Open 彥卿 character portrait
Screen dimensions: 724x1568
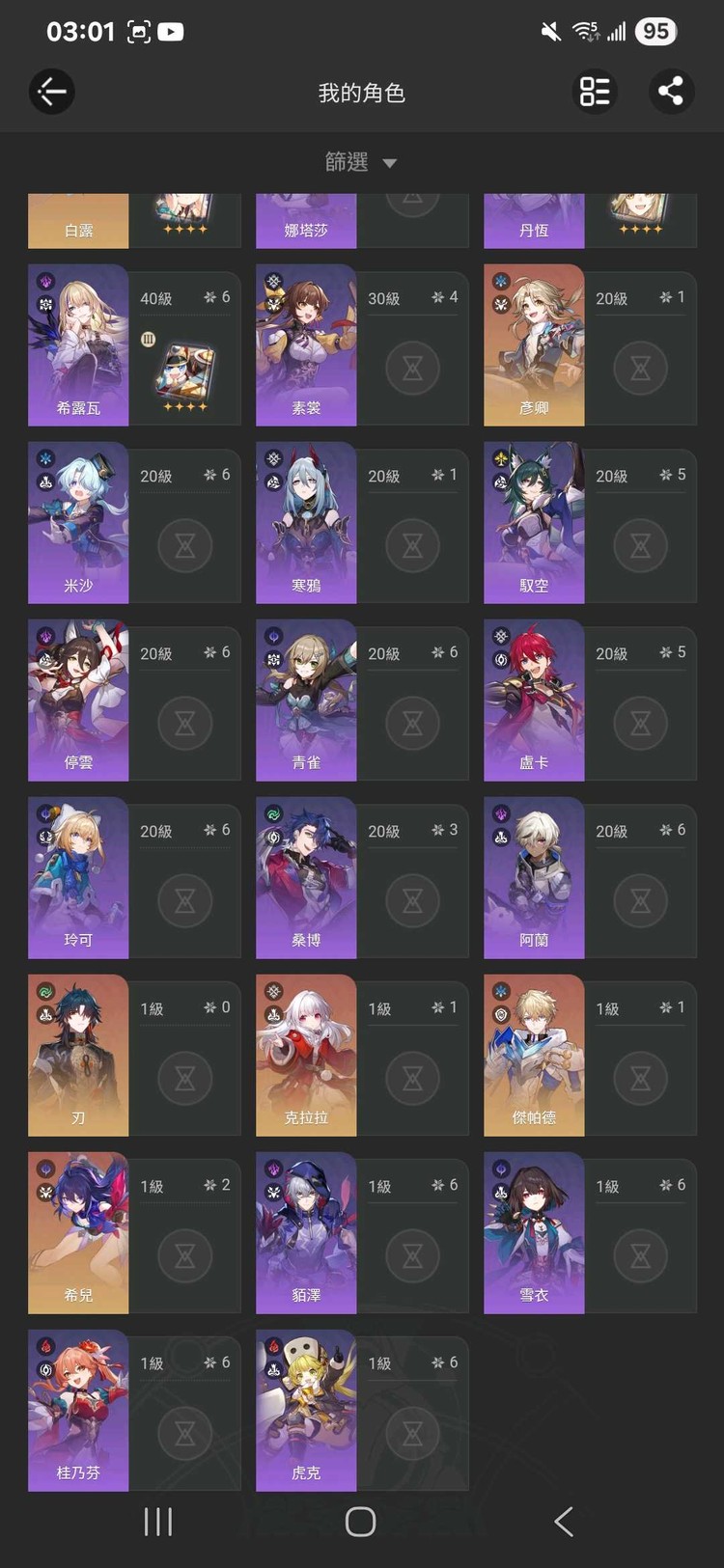pos(534,344)
